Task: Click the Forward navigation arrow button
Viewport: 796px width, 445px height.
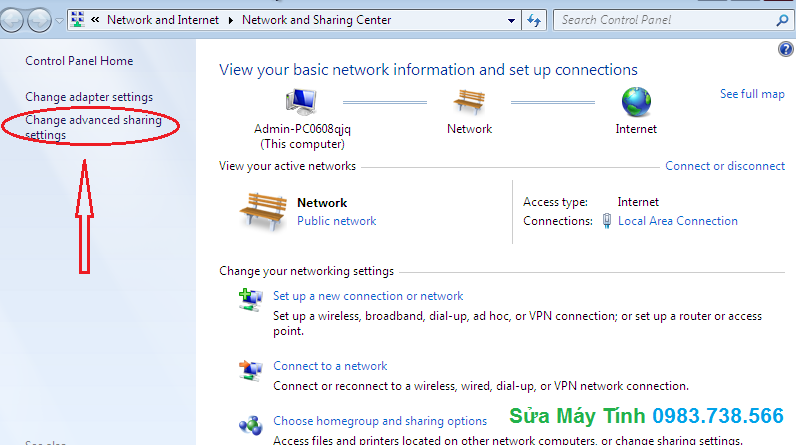Action: pos(39,20)
